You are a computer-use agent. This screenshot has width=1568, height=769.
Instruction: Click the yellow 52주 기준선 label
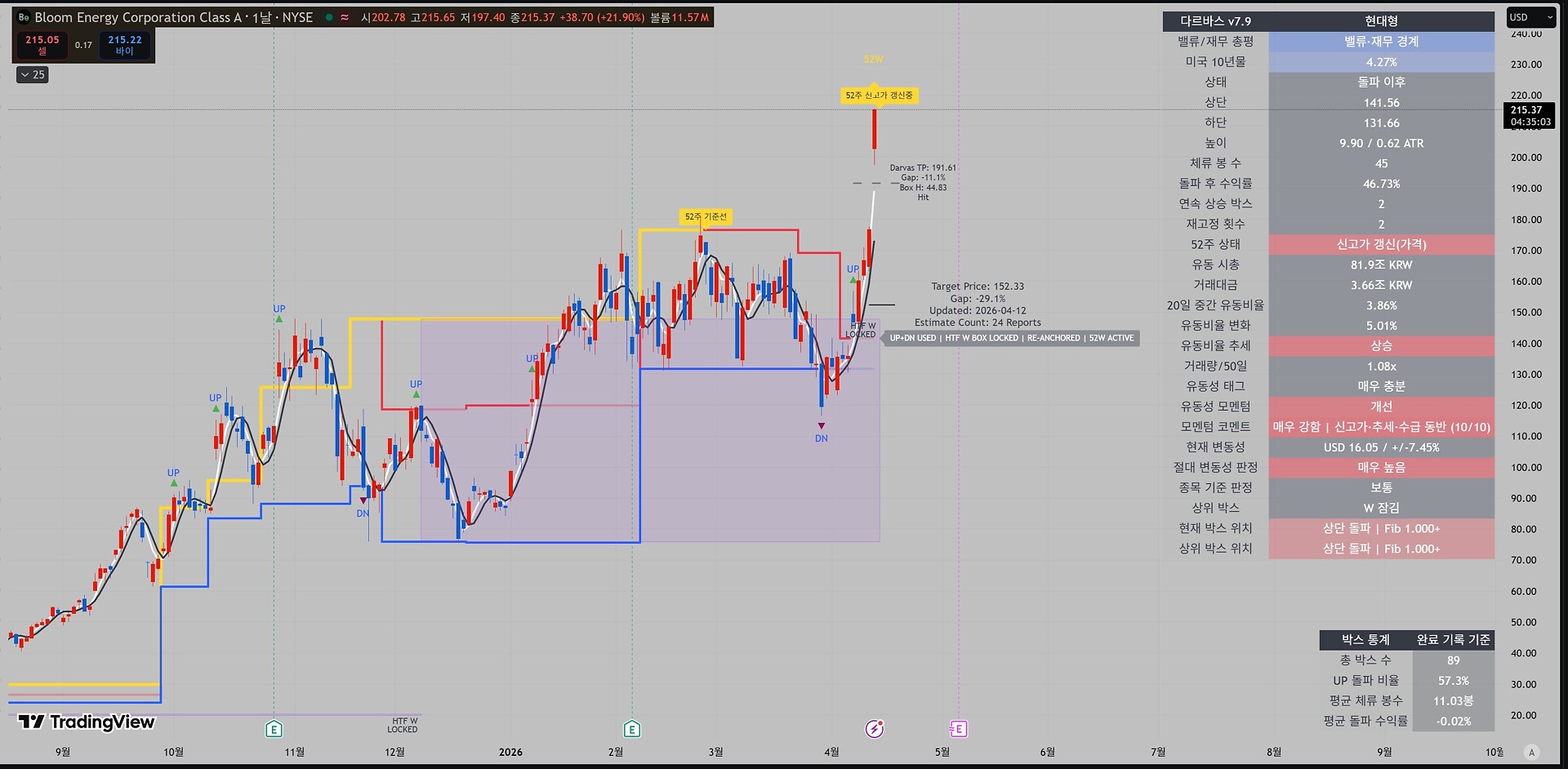pos(706,216)
